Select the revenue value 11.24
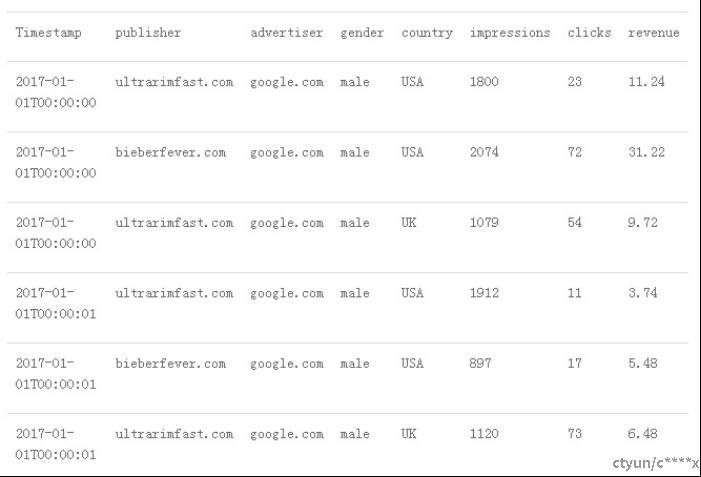The image size is (701, 477). [646, 82]
